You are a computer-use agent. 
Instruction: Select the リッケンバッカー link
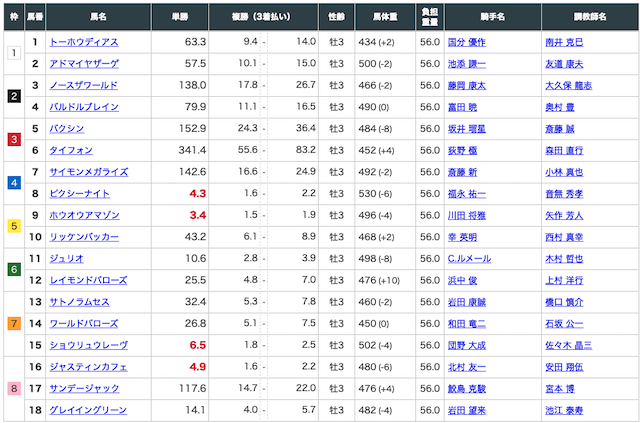tap(84, 237)
